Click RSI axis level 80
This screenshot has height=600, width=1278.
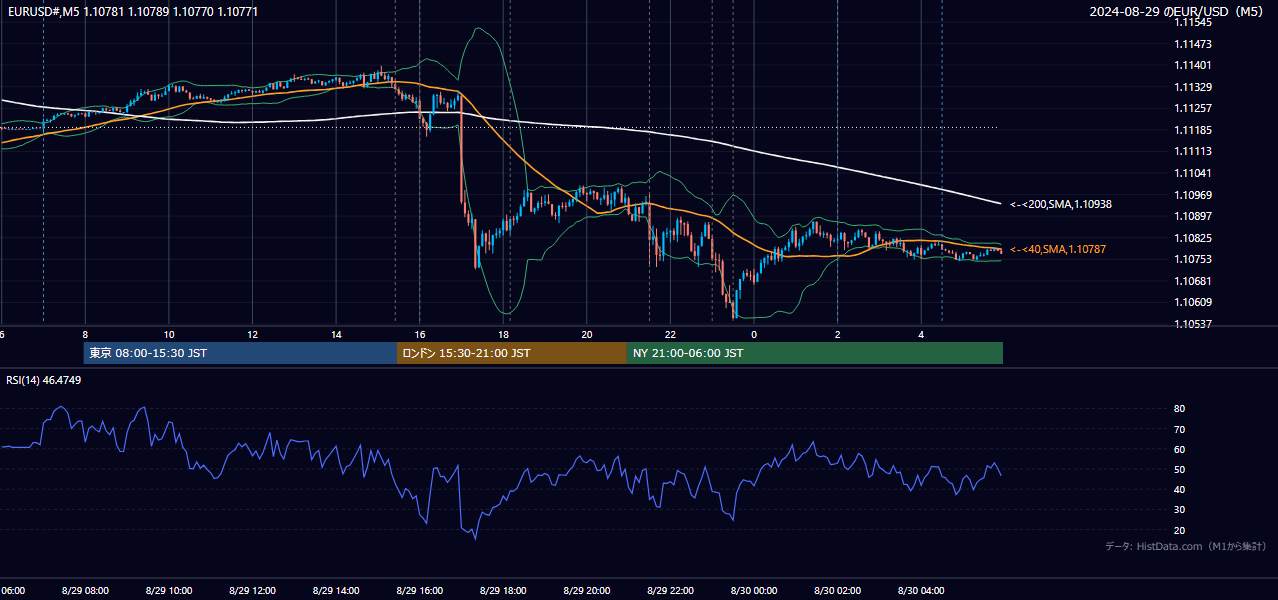pyautogui.click(x=1180, y=409)
